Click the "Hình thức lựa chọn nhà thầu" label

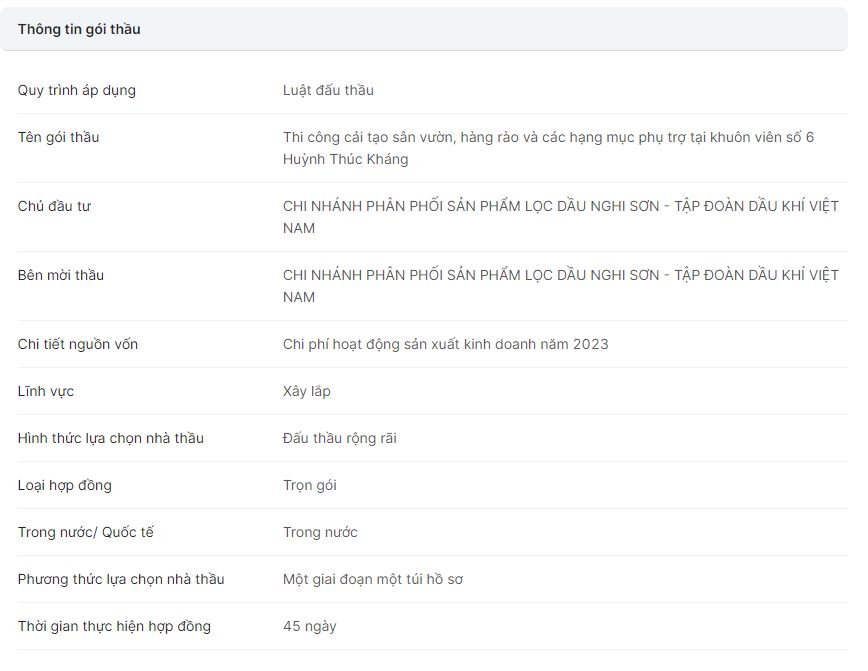[110, 438]
